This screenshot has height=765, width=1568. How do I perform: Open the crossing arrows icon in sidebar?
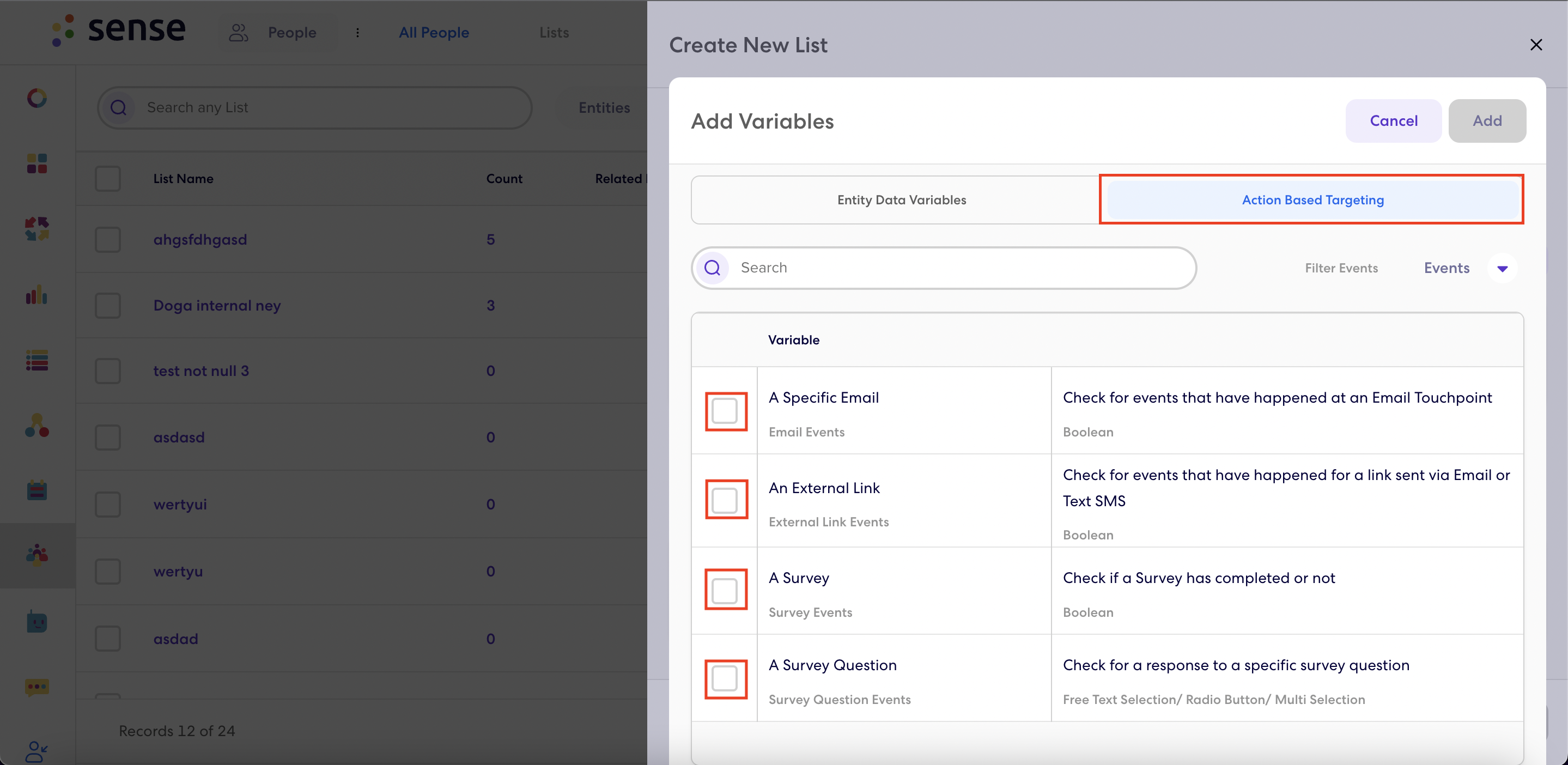[37, 229]
